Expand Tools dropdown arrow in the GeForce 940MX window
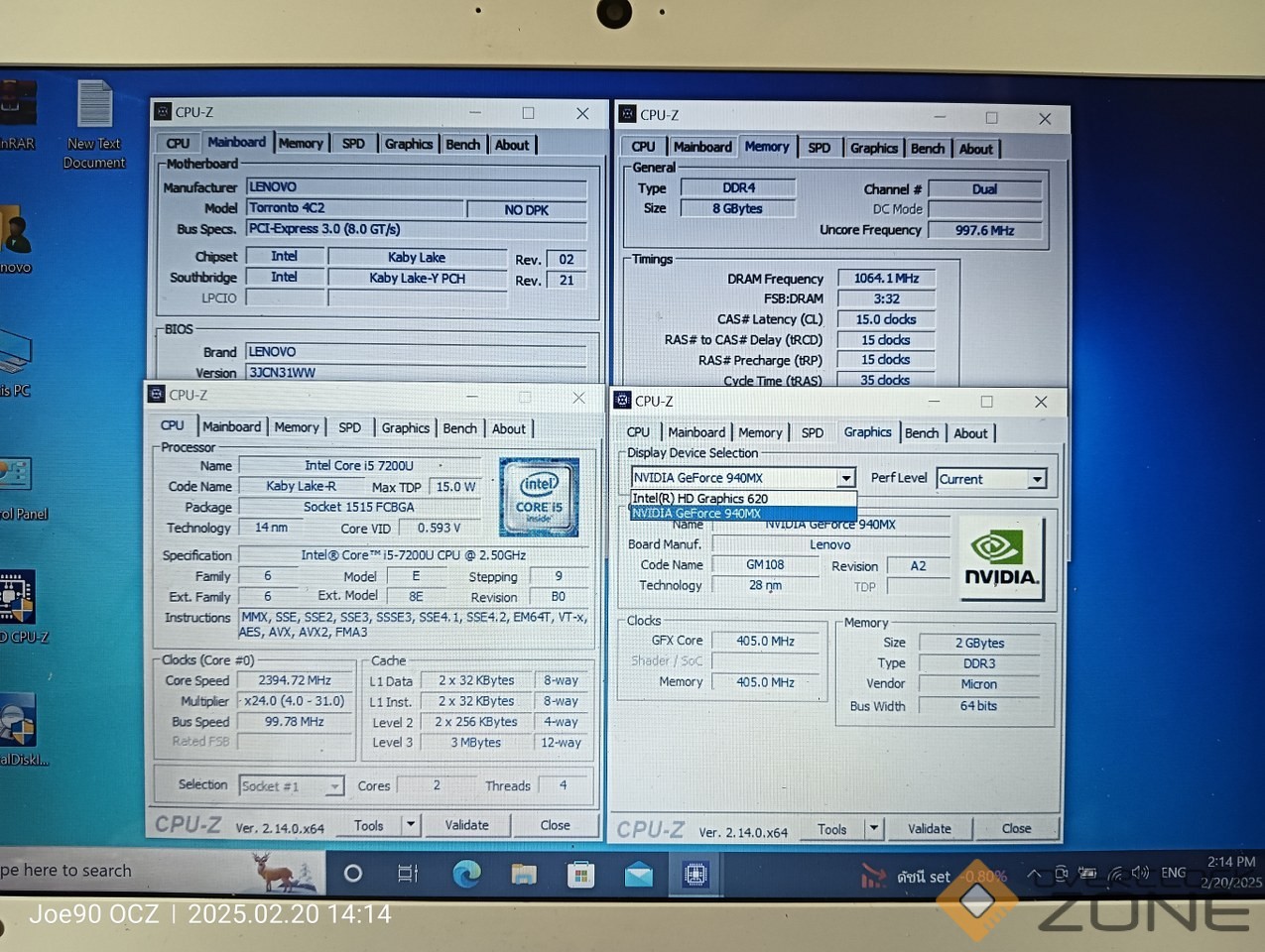Image resolution: width=1265 pixels, height=952 pixels. (874, 828)
